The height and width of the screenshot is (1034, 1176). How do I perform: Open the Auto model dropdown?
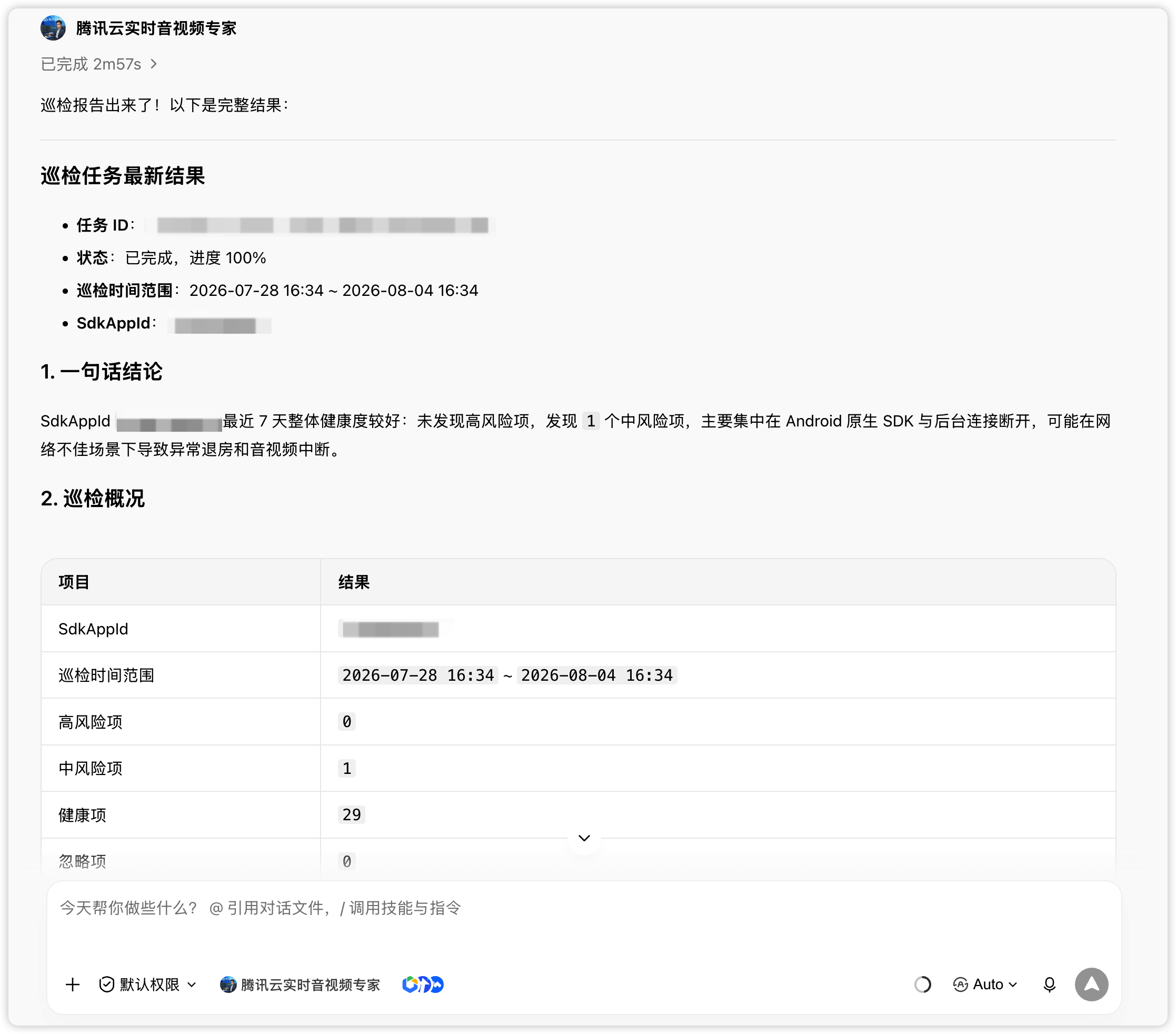tap(985, 985)
